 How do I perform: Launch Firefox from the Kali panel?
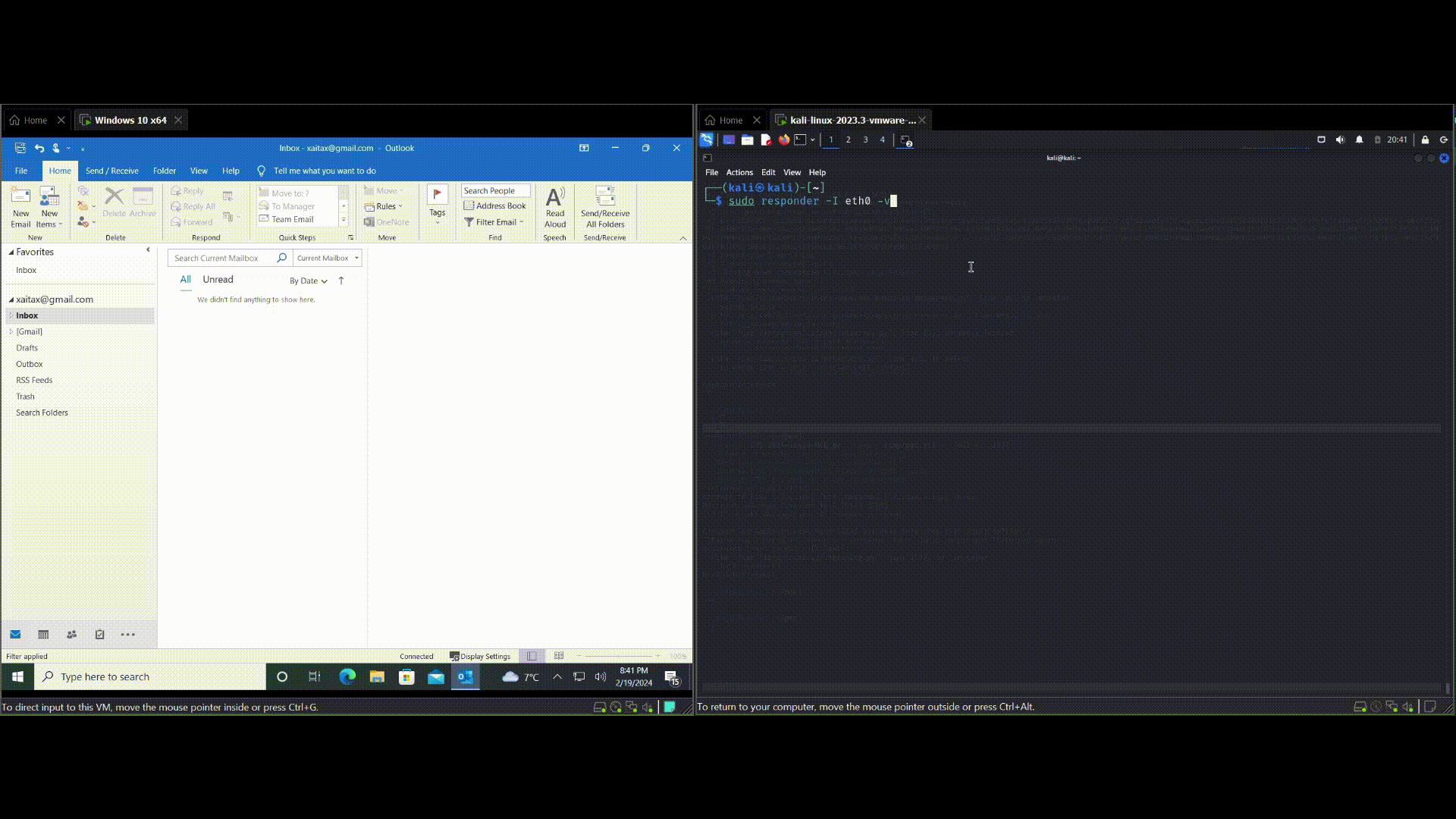coord(783,140)
